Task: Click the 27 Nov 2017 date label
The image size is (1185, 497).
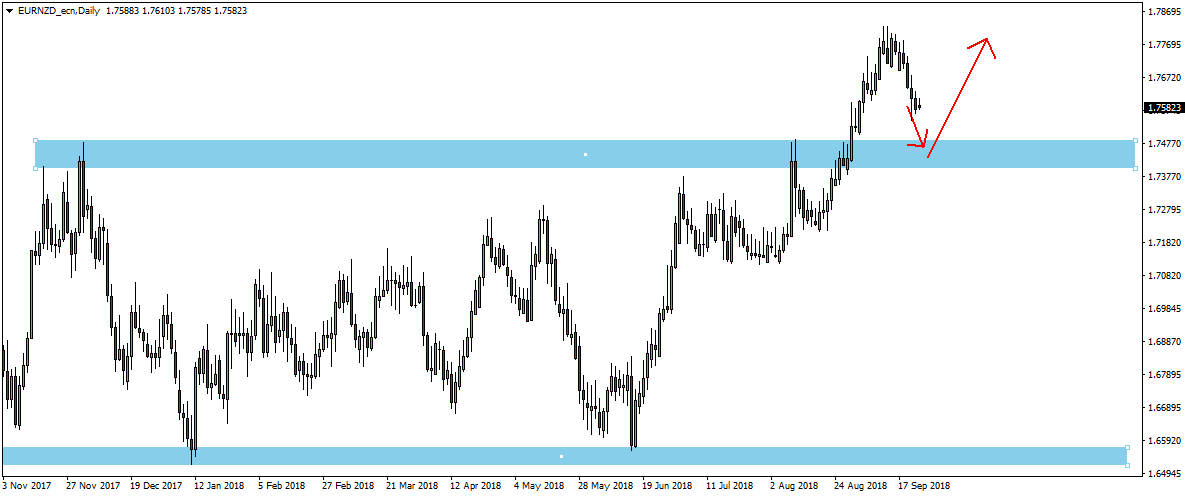Action: (x=94, y=486)
